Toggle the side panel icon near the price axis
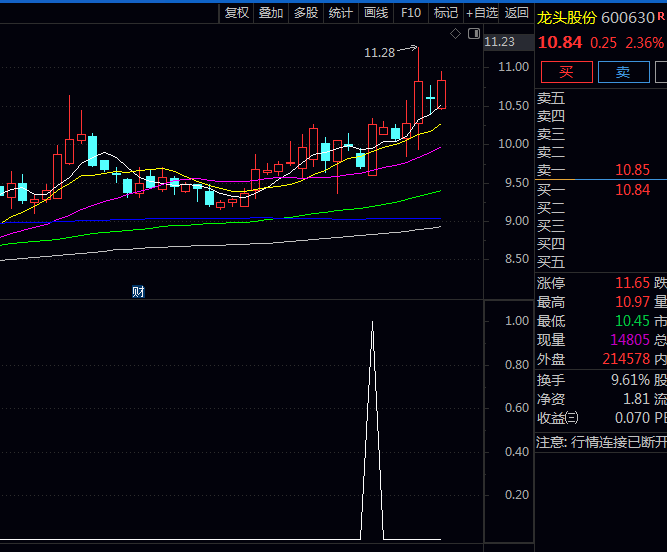The width and height of the screenshot is (667, 552). coord(472,34)
